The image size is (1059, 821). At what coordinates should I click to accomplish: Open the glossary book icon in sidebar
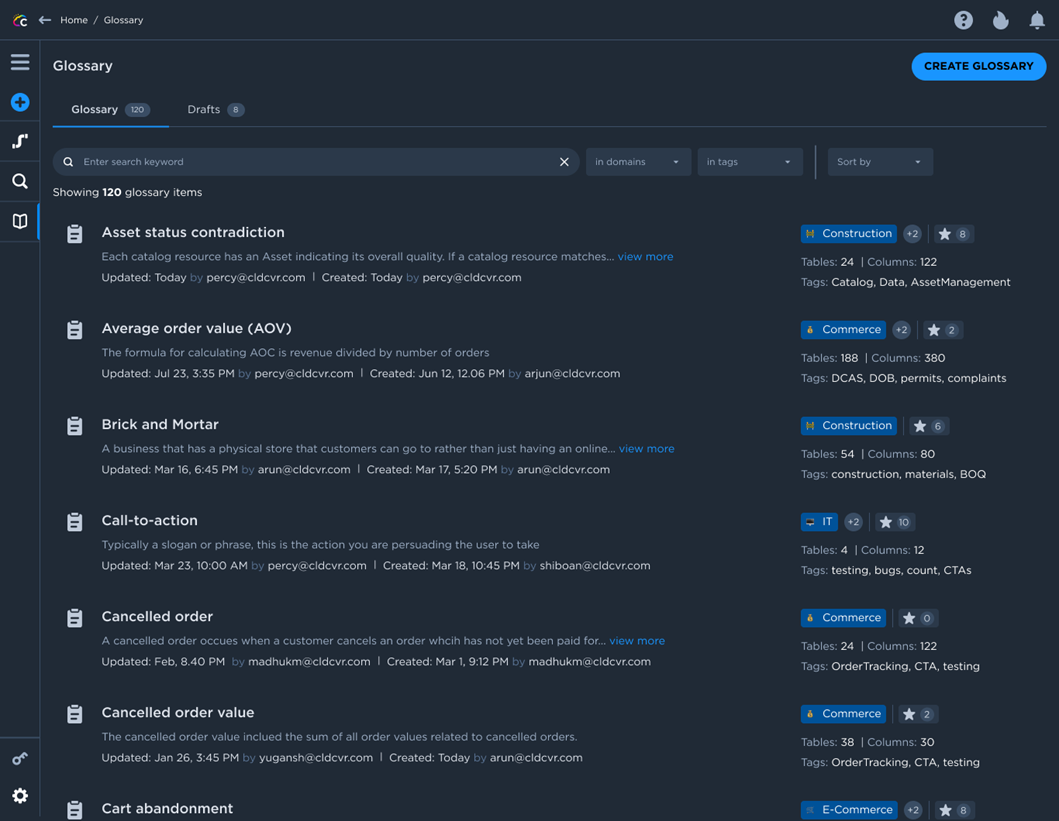(x=20, y=221)
